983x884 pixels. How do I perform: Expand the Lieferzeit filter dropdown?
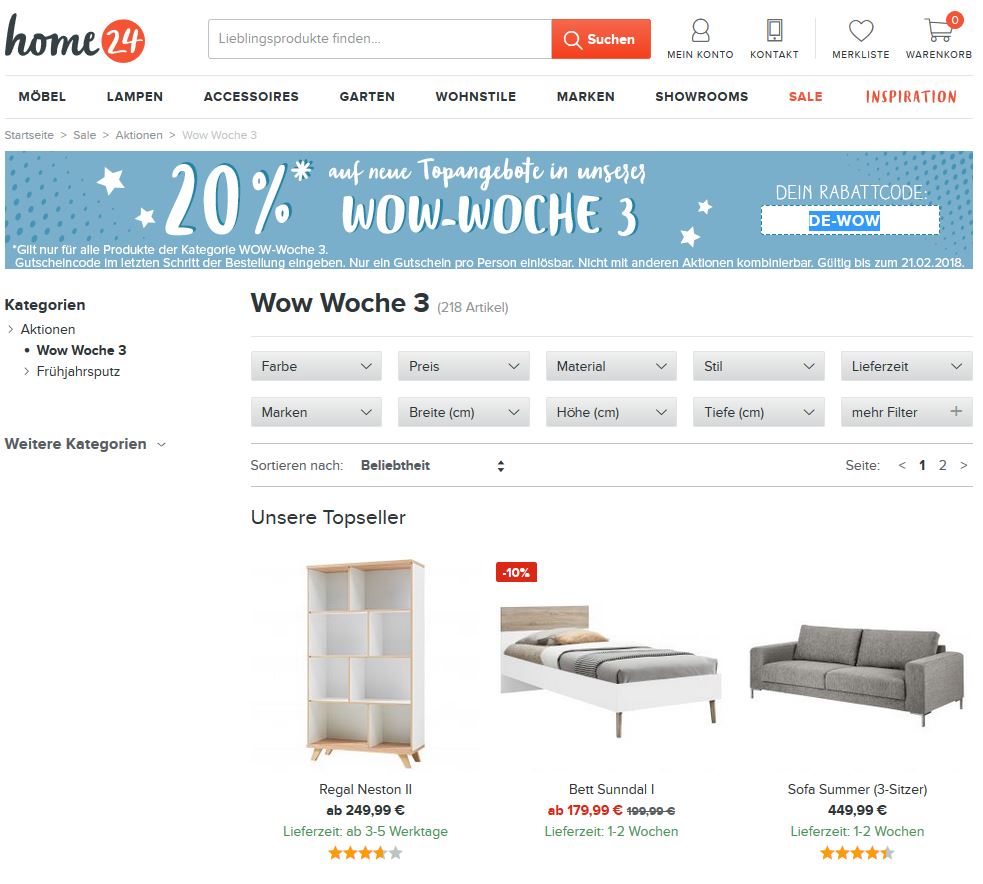pyautogui.click(x=906, y=366)
